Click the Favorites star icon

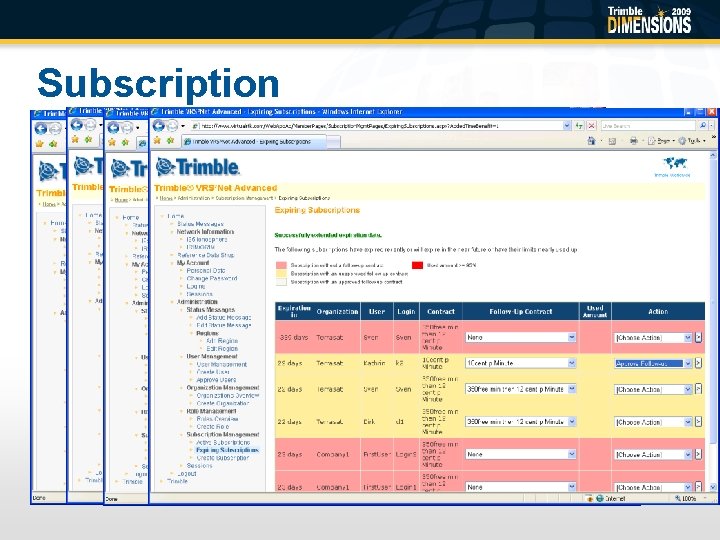point(159,141)
